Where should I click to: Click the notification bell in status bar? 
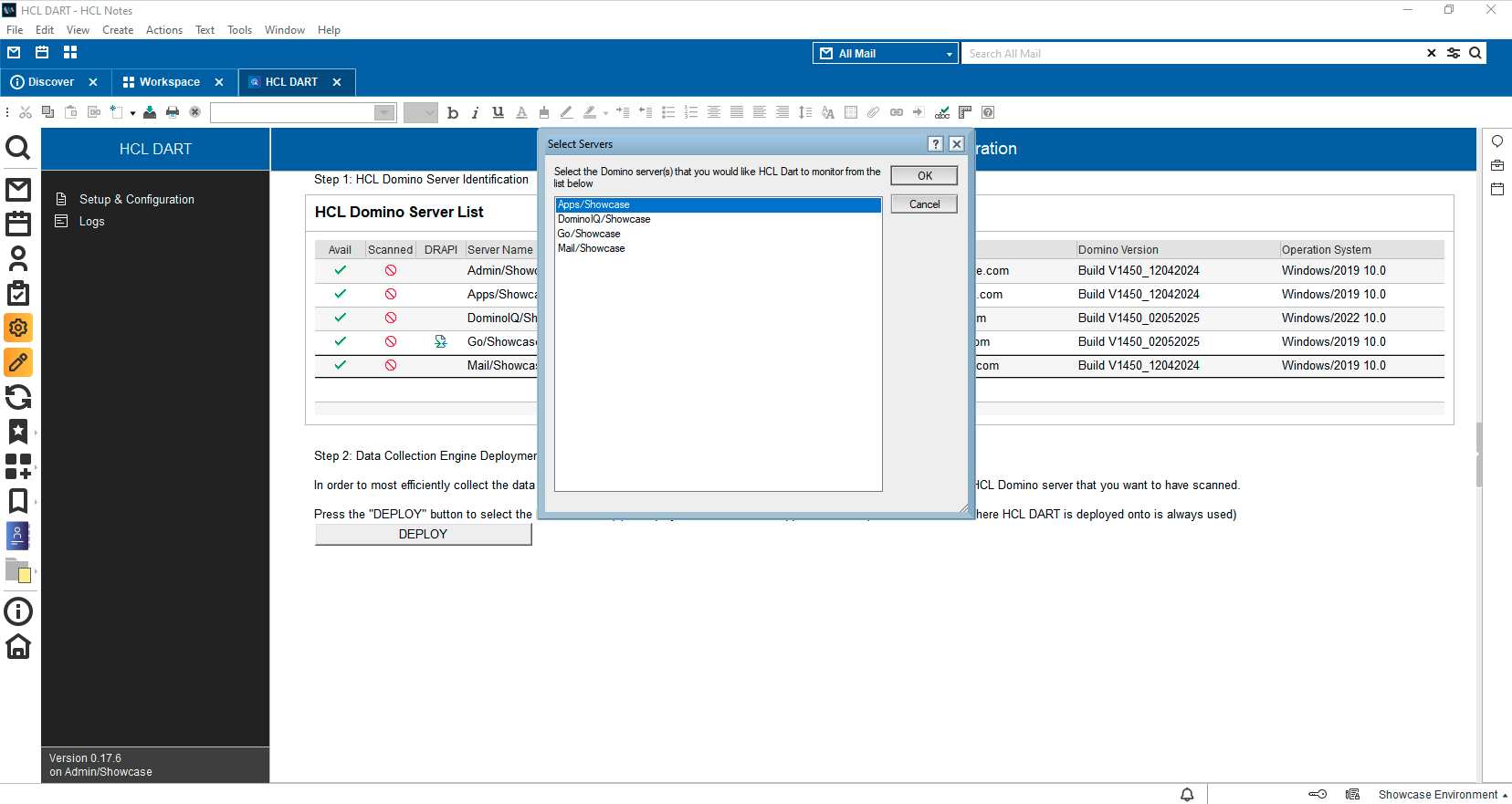1187,795
